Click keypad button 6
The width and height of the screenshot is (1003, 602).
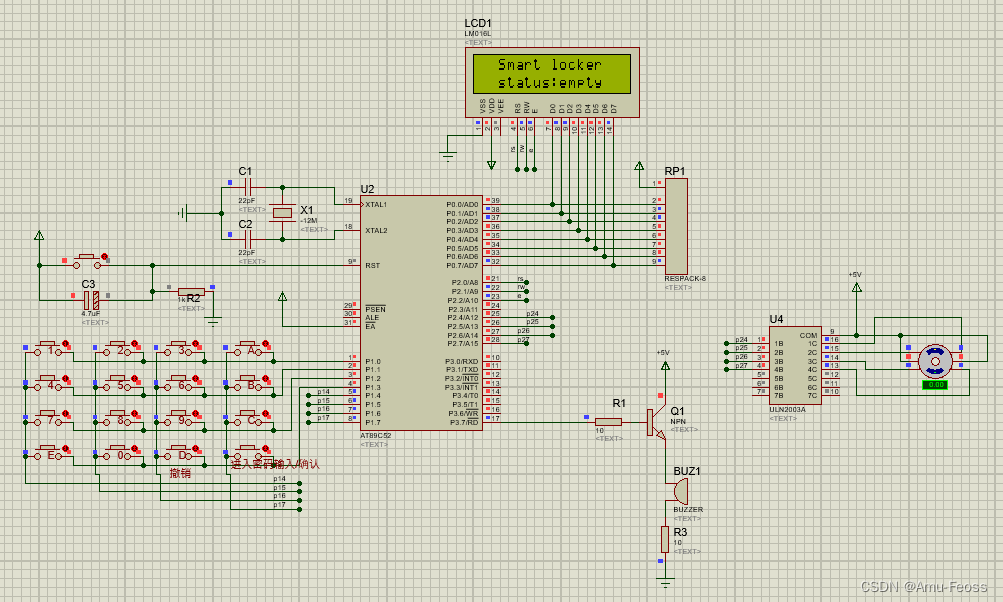click(180, 384)
